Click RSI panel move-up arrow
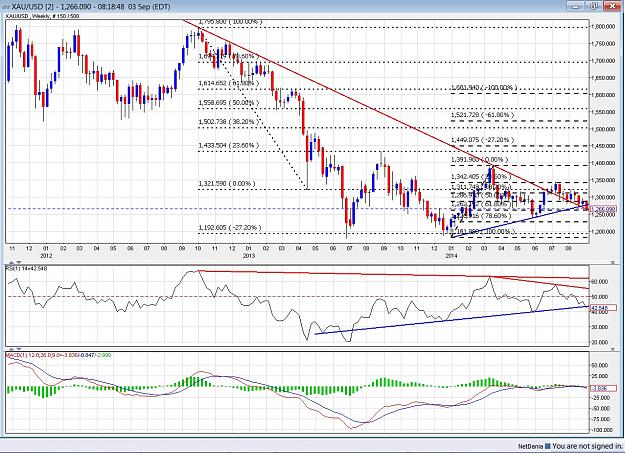 coord(11,262)
